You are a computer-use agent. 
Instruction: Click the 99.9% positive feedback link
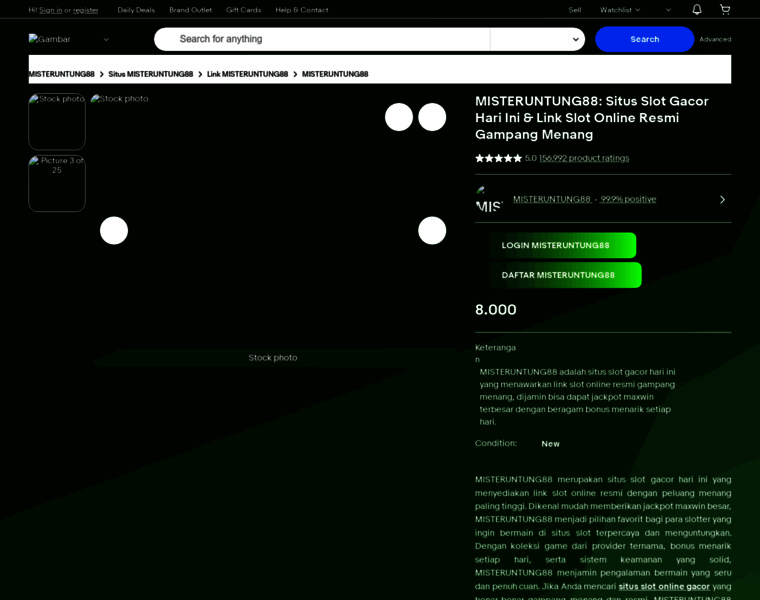[x=628, y=199]
